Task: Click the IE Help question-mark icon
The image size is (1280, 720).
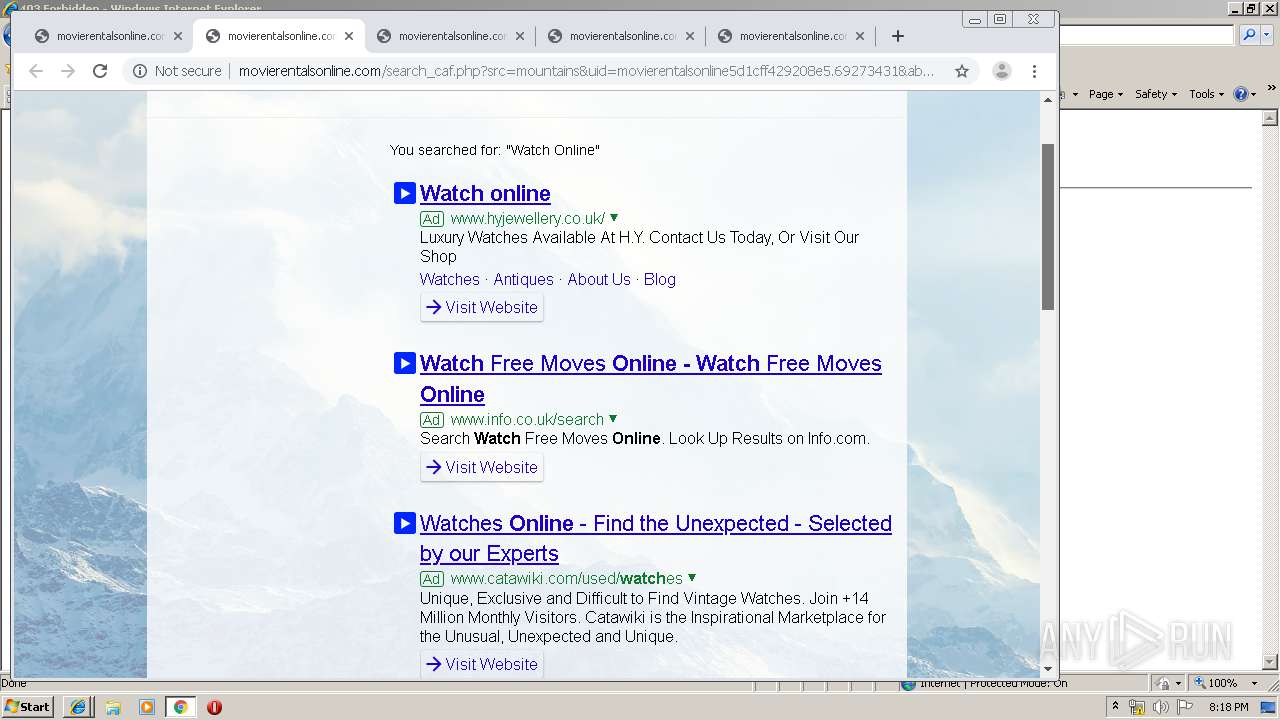Action: pyautogui.click(x=1241, y=94)
